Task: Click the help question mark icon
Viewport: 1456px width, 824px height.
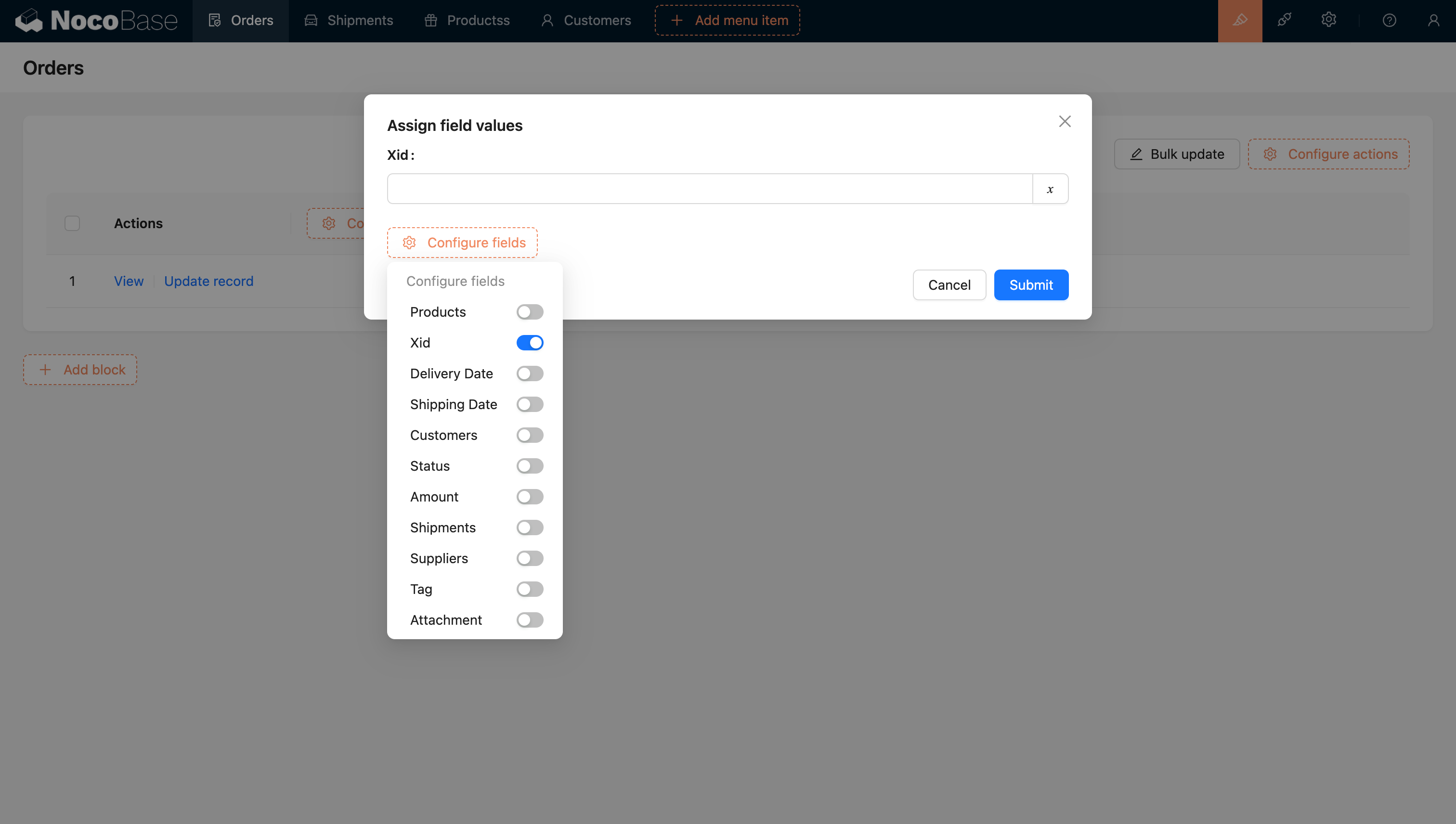Action: point(1389,20)
